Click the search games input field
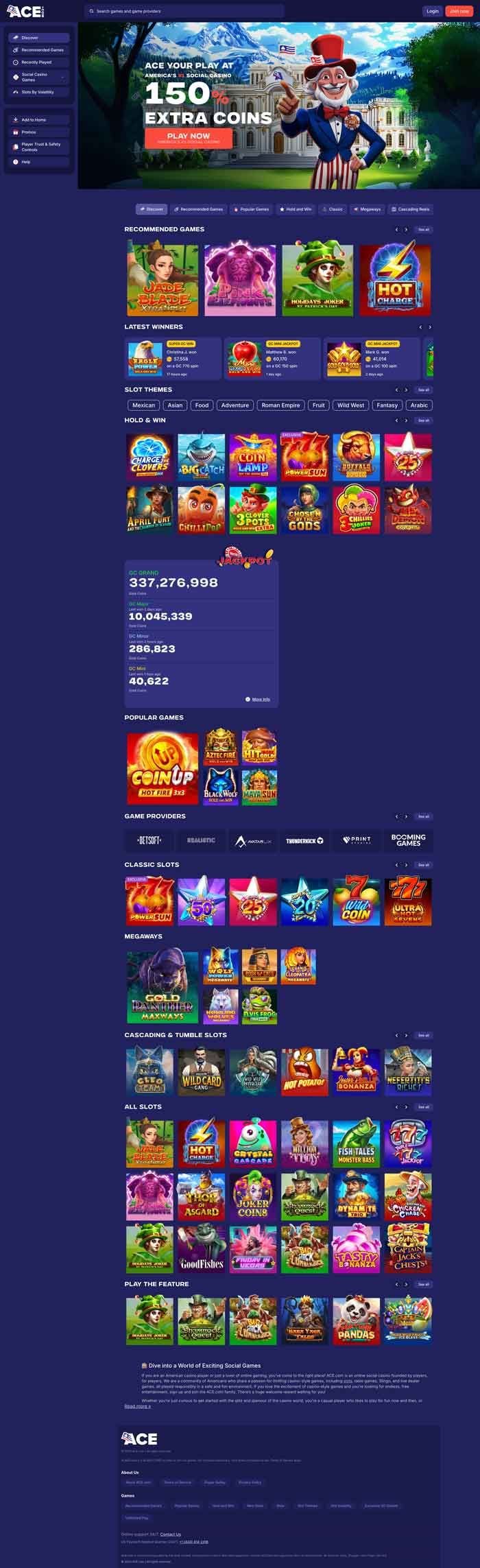This screenshot has width=480, height=1568. tap(184, 11)
